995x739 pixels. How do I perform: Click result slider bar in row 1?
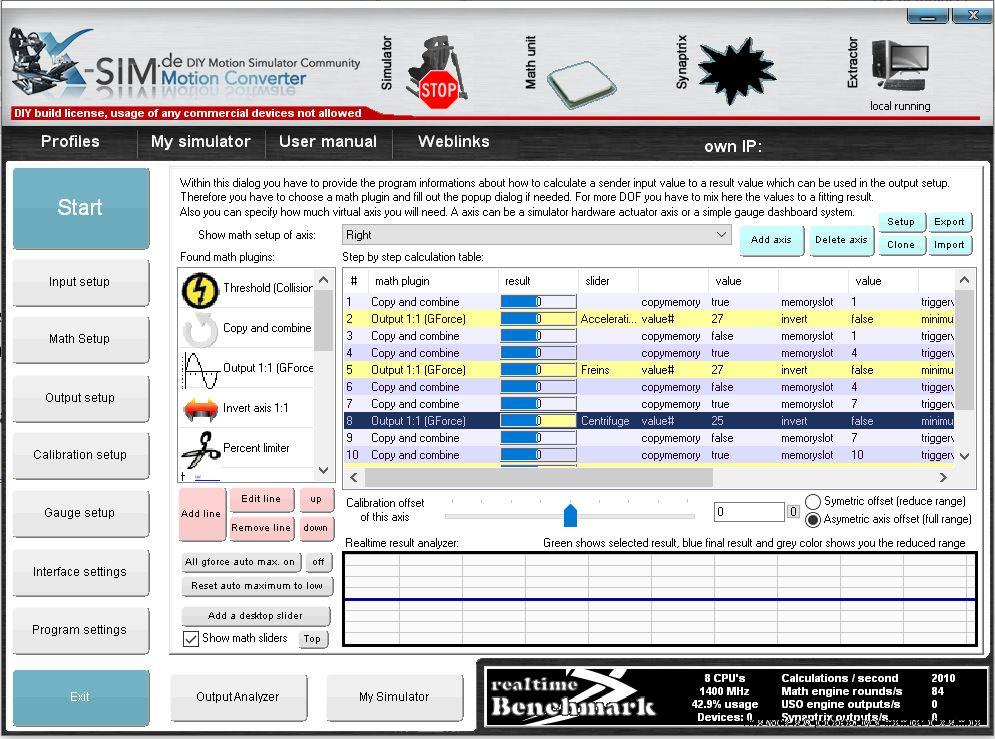pyautogui.click(x=538, y=302)
